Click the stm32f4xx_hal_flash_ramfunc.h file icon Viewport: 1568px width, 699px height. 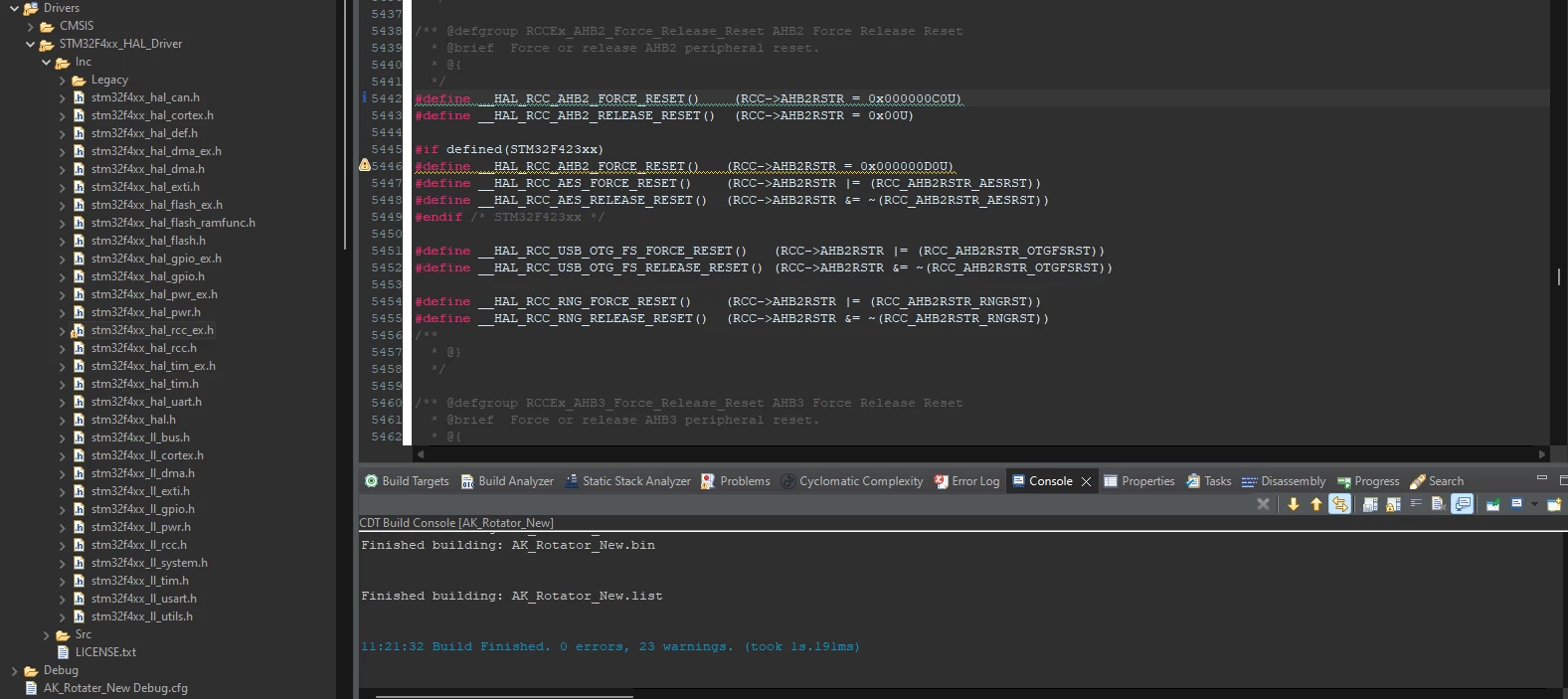[x=79, y=223]
